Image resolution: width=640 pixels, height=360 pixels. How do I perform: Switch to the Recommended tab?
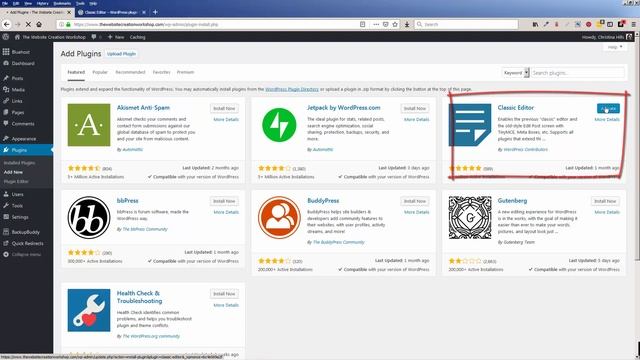(130, 72)
